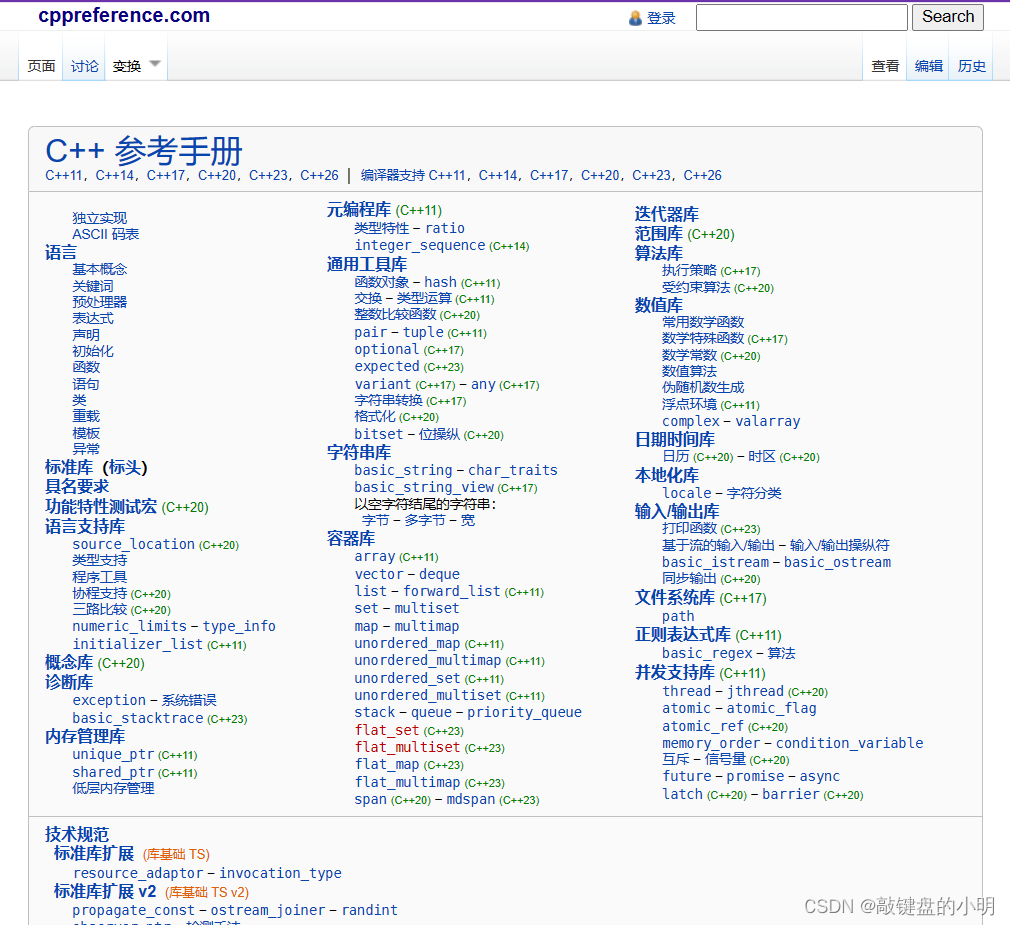Open the numeric_limits link
Screen dimensions: 1010x925
(x=129, y=626)
